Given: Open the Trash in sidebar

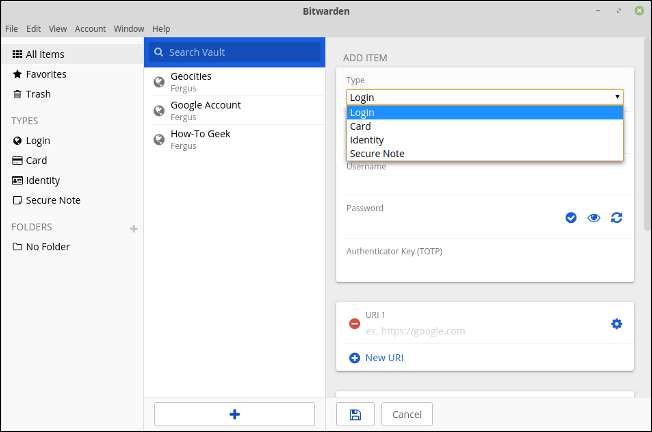Looking at the screenshot, I should (x=37, y=94).
